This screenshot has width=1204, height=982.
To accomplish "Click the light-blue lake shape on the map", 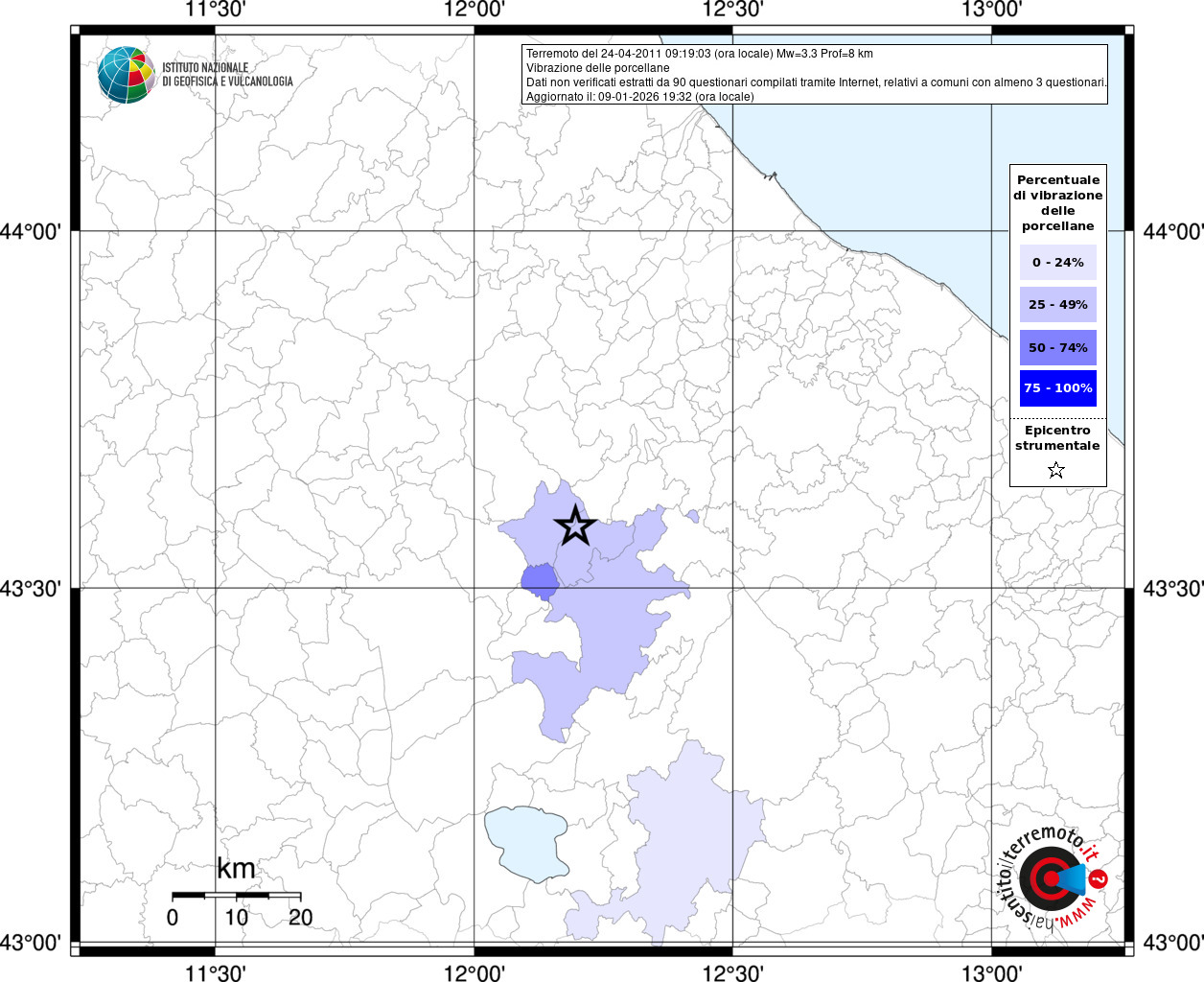I will 525,842.
